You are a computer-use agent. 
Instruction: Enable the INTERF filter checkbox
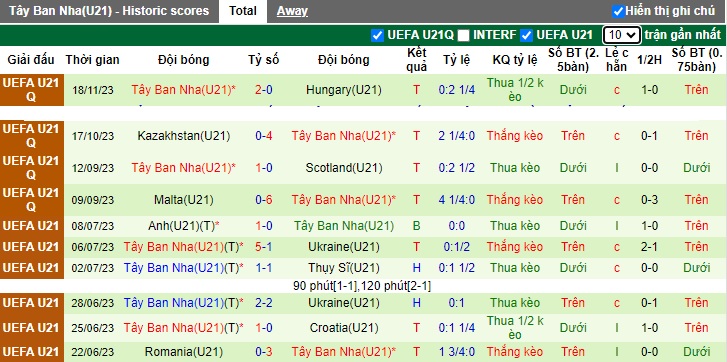[463, 35]
